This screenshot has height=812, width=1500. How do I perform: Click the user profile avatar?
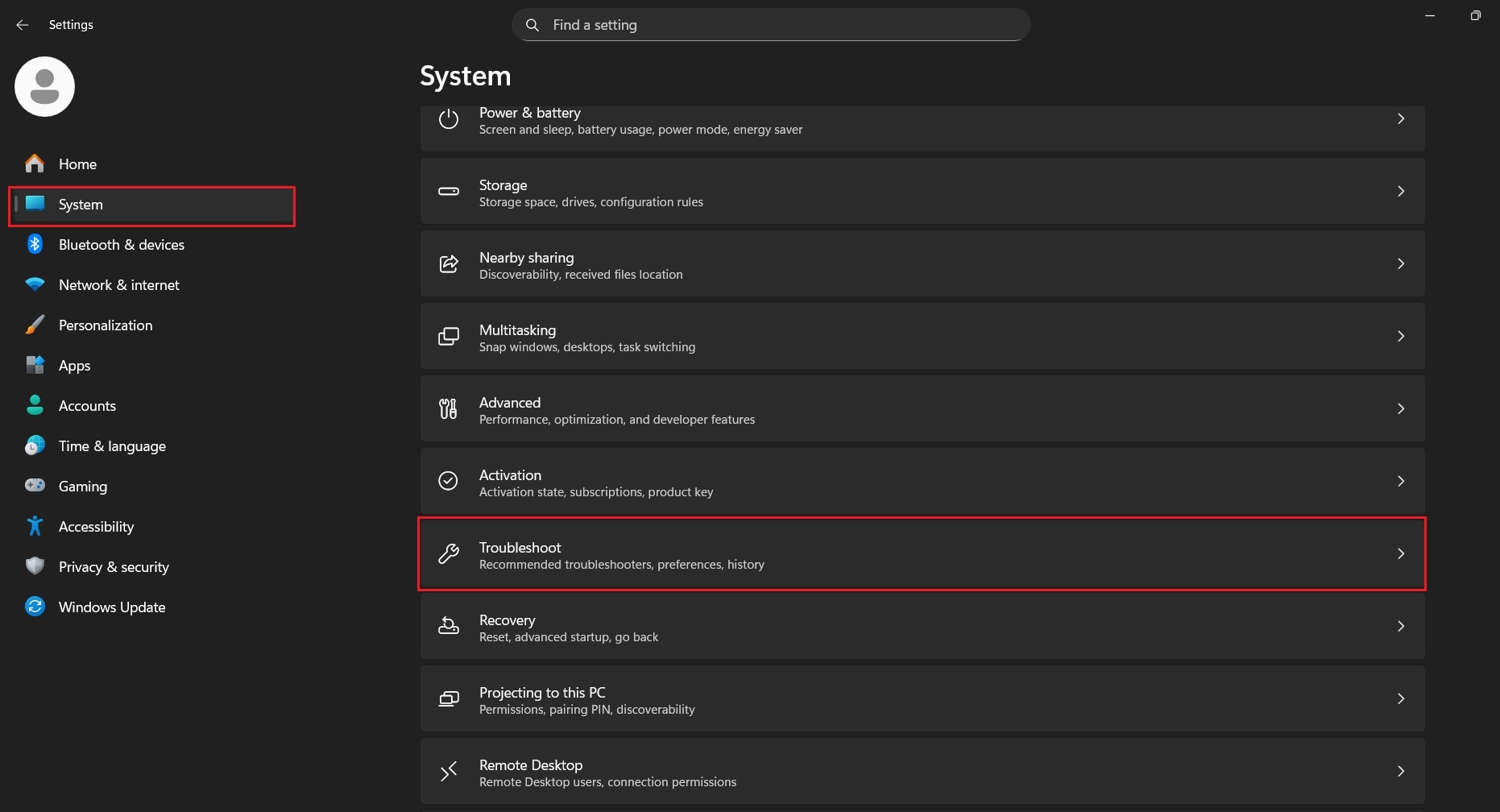coord(44,86)
